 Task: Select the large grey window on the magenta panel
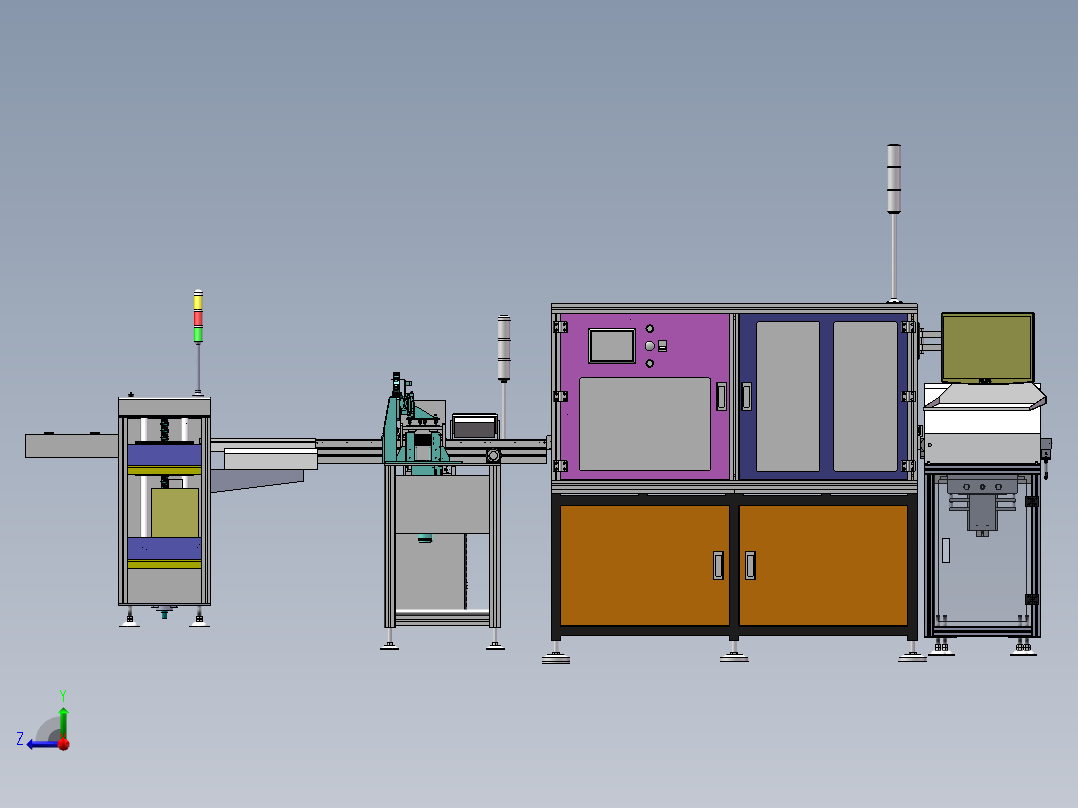[645, 424]
